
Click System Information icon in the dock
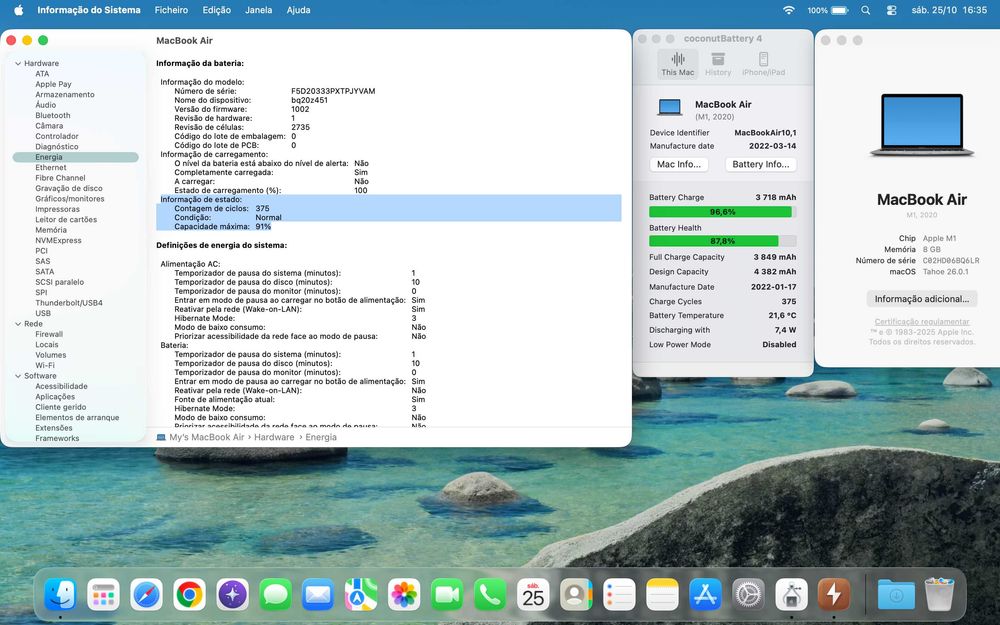click(791, 595)
